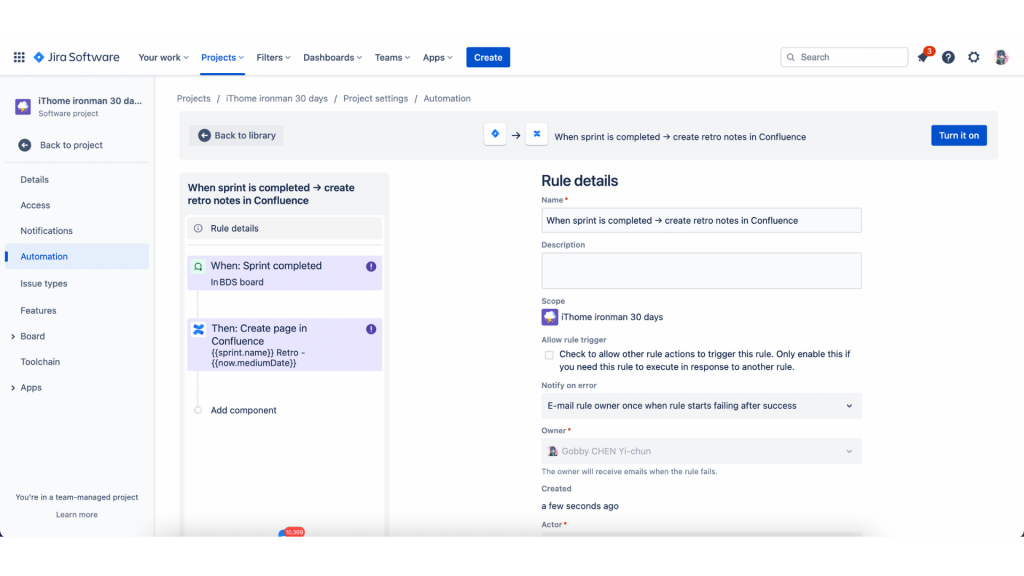Click the Sprint completed trigger icon

[x=198, y=266]
